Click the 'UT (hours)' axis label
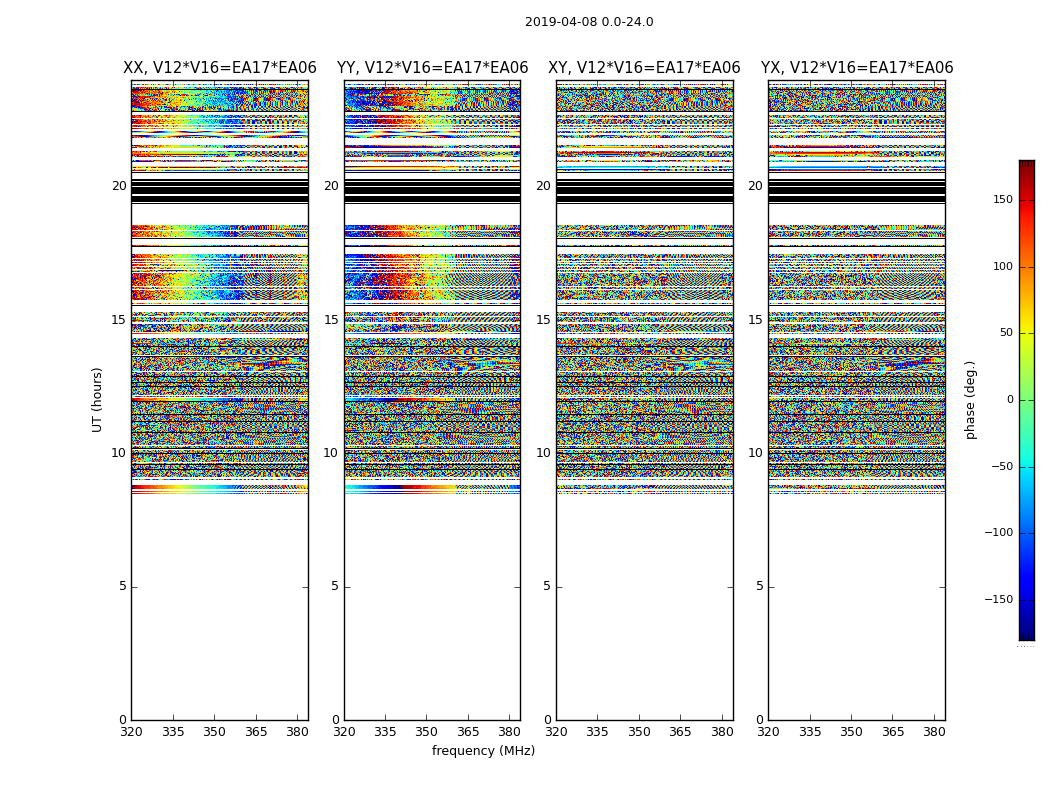The height and width of the screenshot is (800, 1050). coord(97,400)
